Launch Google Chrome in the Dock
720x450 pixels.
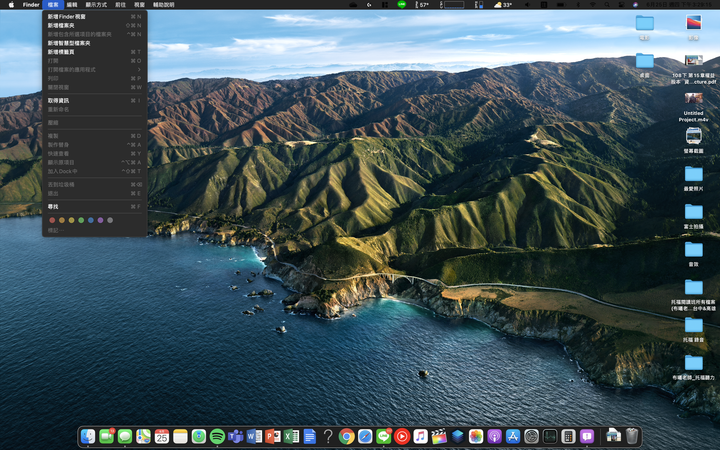(346, 437)
